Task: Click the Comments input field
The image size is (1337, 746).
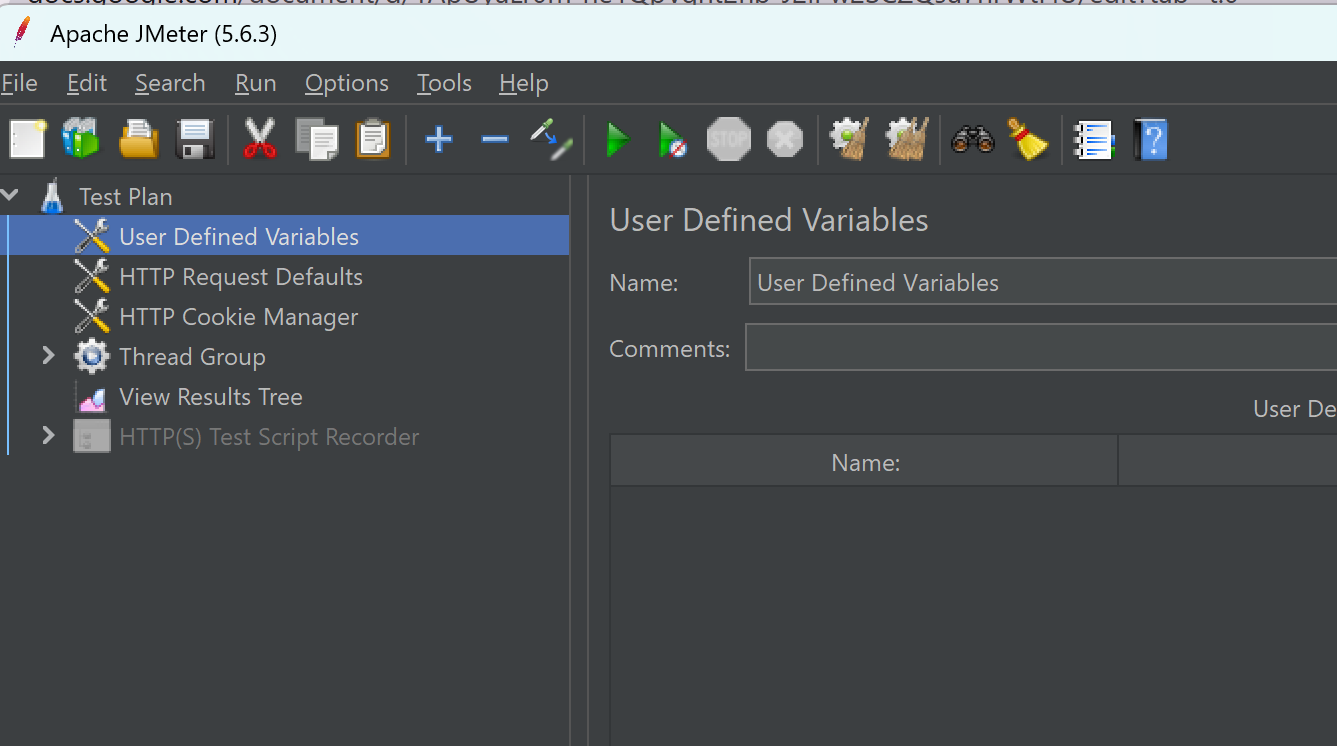Action: coord(1041,348)
